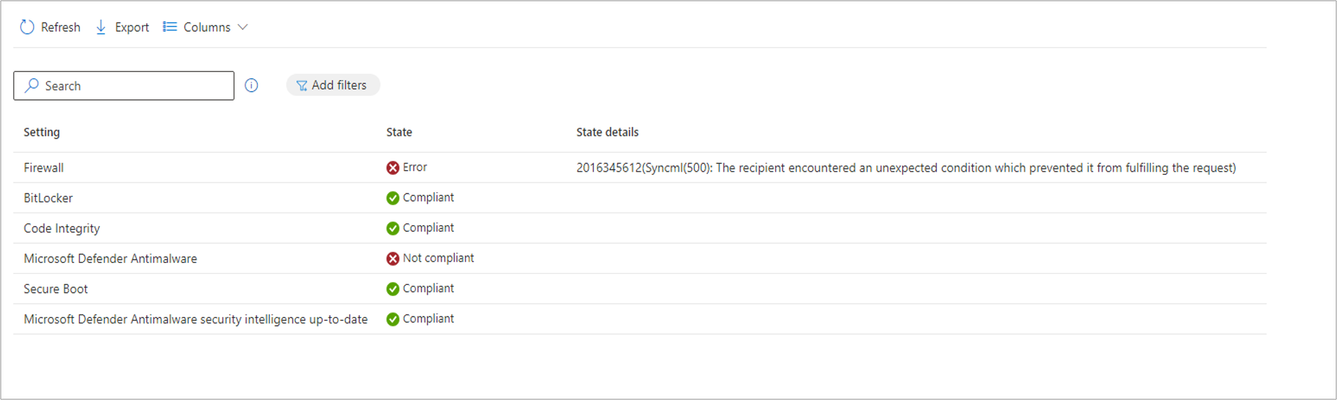Click the red error icon for Firewall
1337x400 pixels.
point(393,168)
